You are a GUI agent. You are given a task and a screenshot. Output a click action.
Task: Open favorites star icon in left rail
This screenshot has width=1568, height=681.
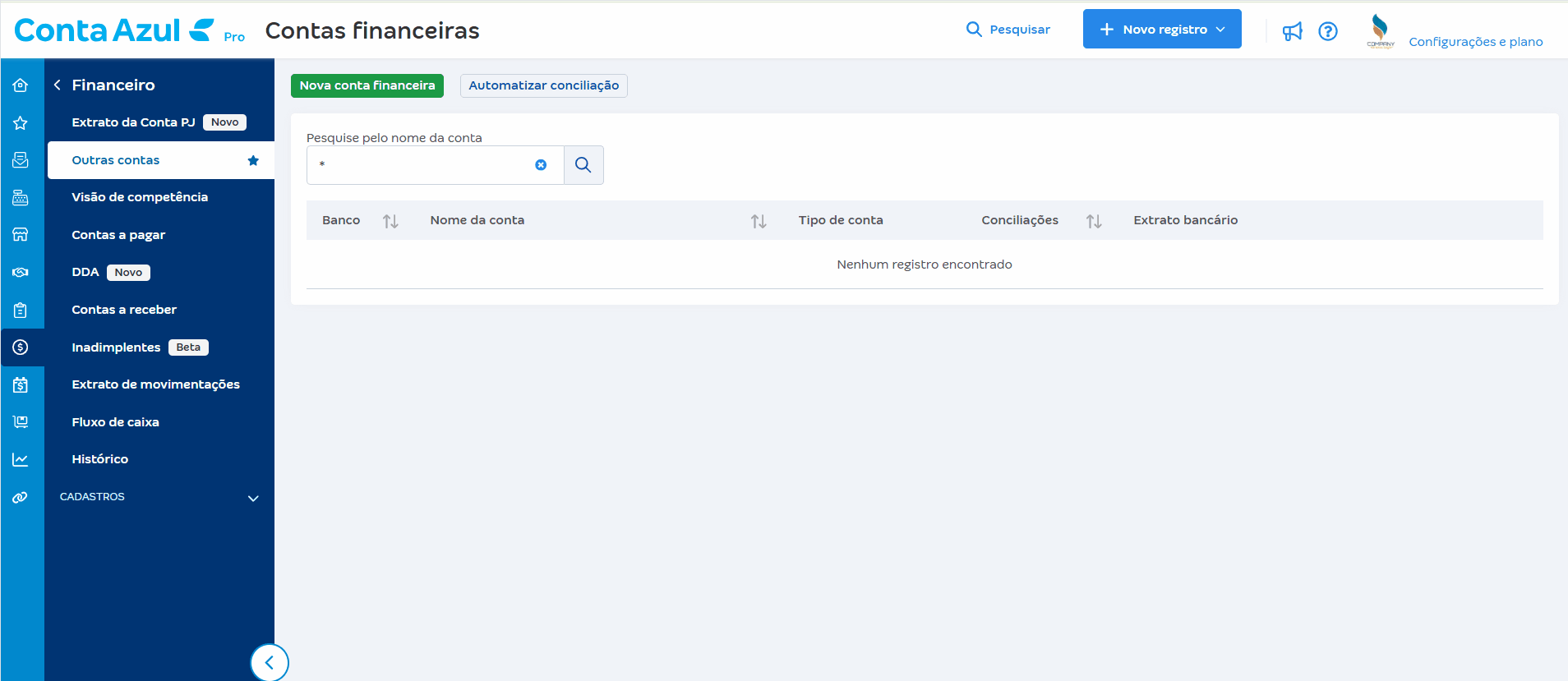click(21, 123)
